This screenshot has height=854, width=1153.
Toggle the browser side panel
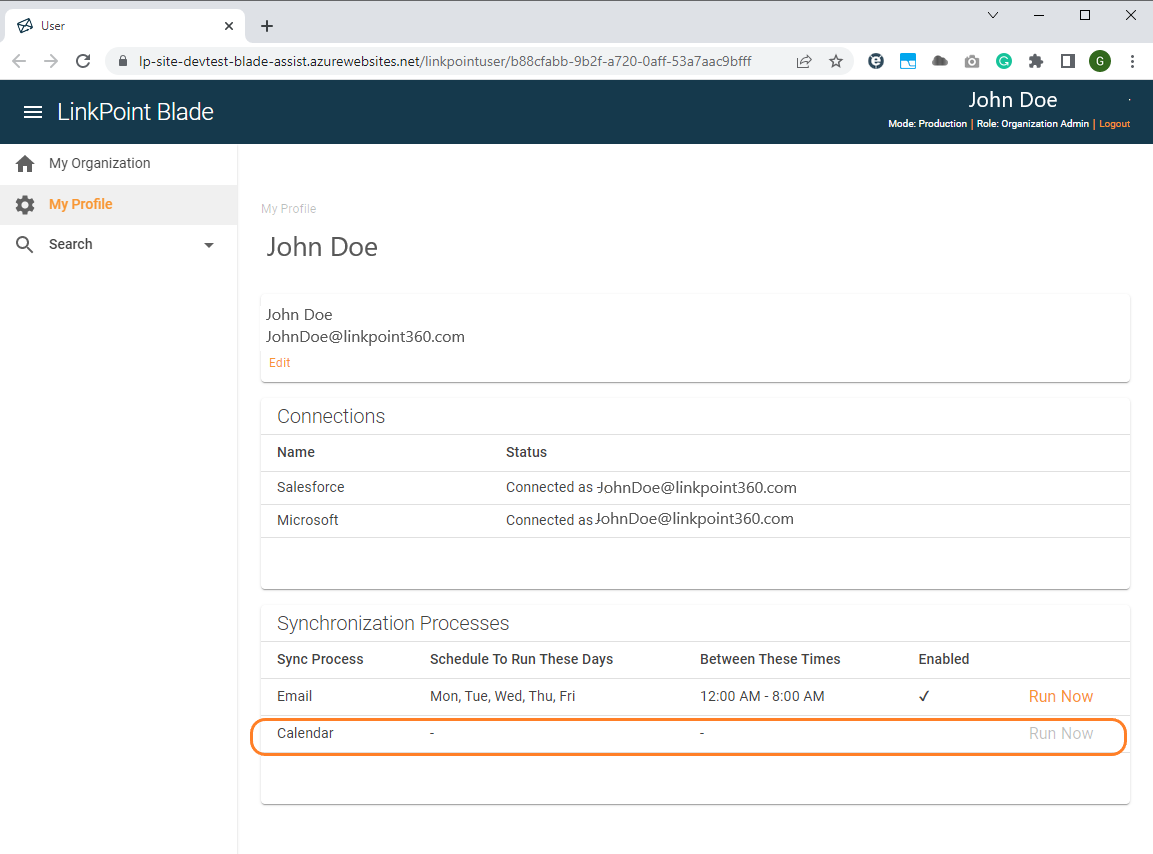click(1068, 61)
